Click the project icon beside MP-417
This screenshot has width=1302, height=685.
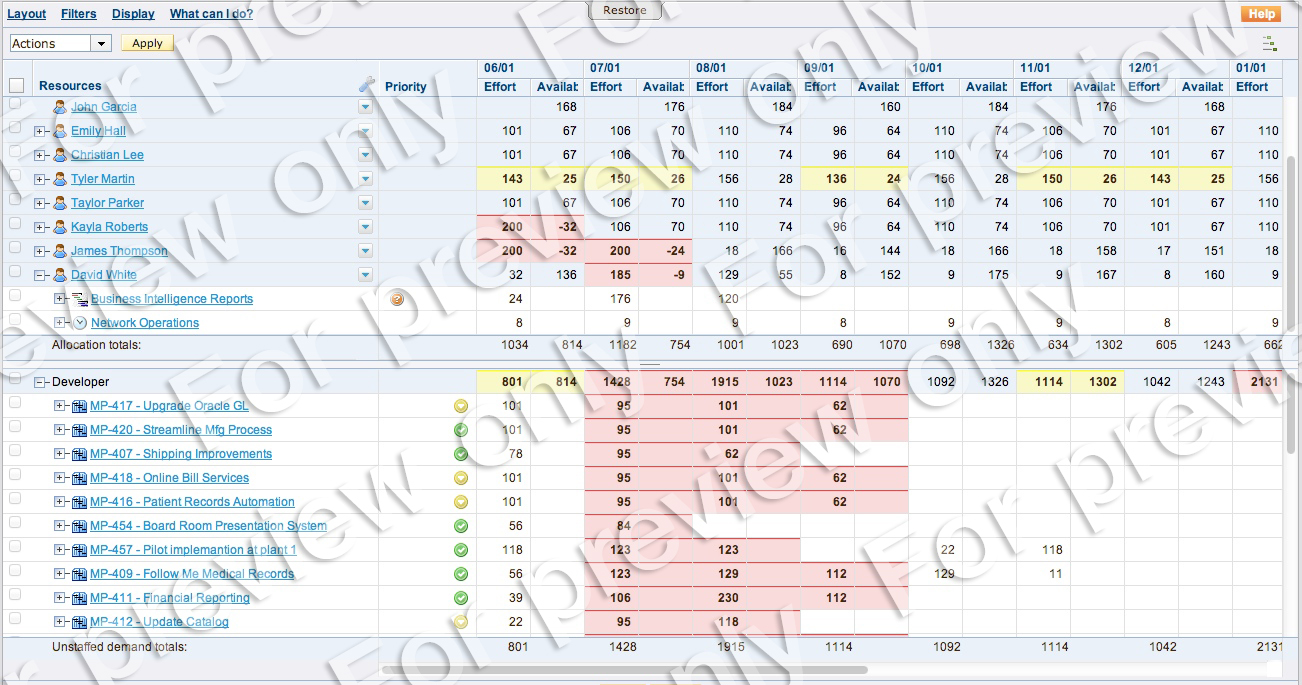pos(79,406)
